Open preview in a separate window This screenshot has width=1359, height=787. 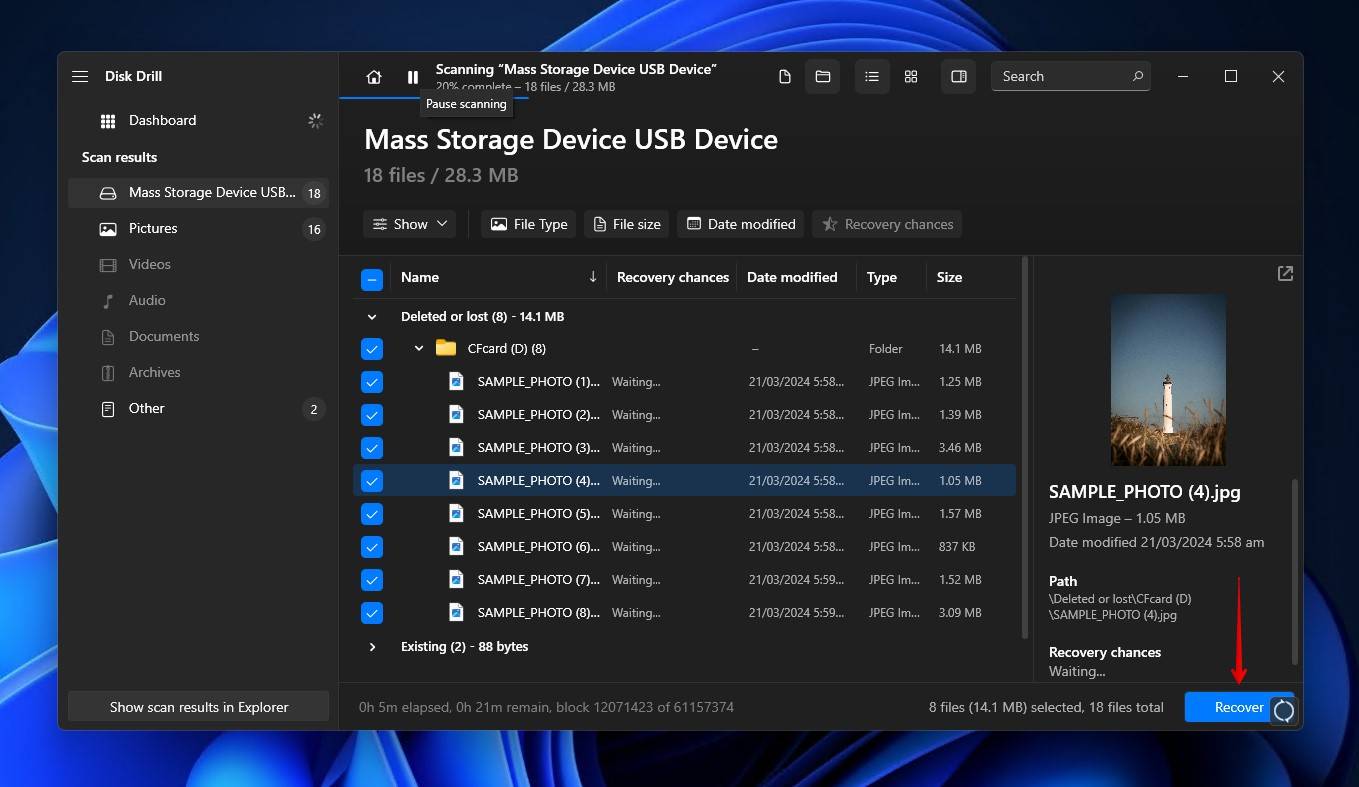1285,273
